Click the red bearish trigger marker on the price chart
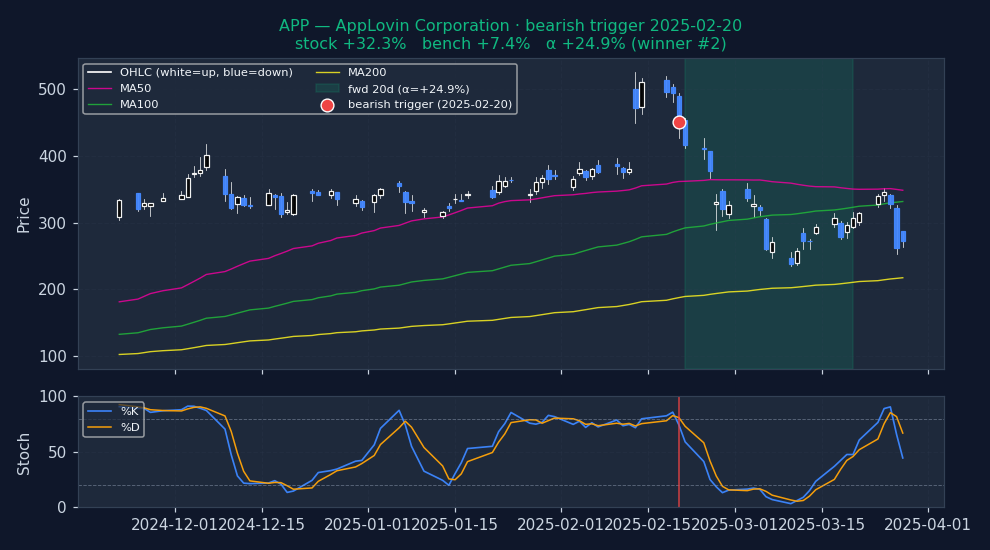The height and width of the screenshot is (550, 990). pyautogui.click(x=679, y=122)
